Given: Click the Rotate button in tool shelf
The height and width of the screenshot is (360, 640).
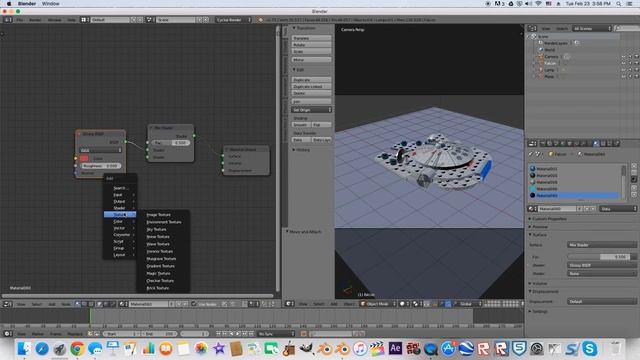Looking at the screenshot, I should 311,44.
